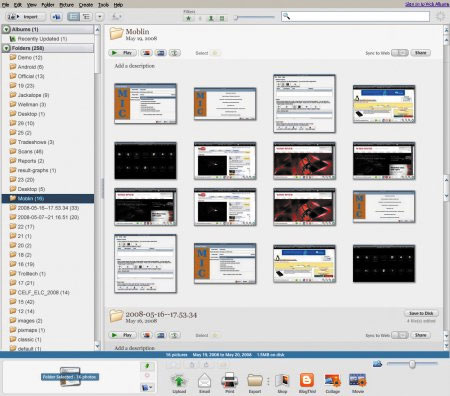Click the magnifier icon in search box
450x396 pixels.
tap(286, 16)
